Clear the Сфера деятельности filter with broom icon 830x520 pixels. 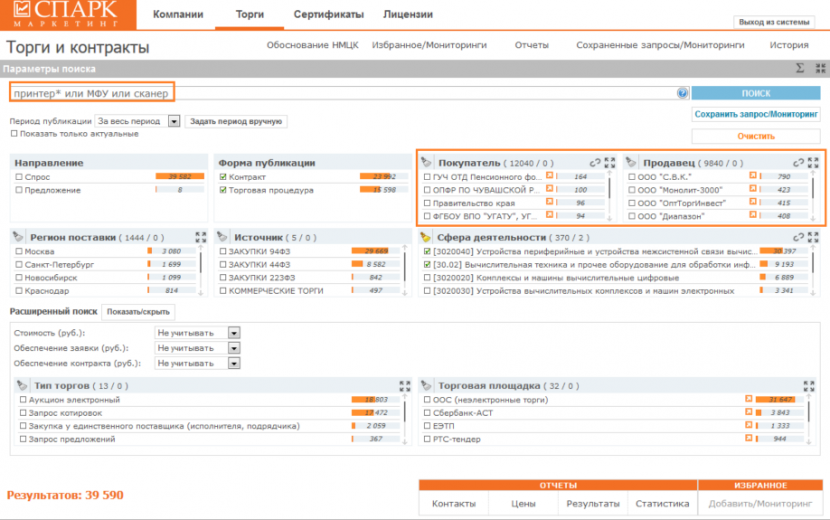point(426,237)
